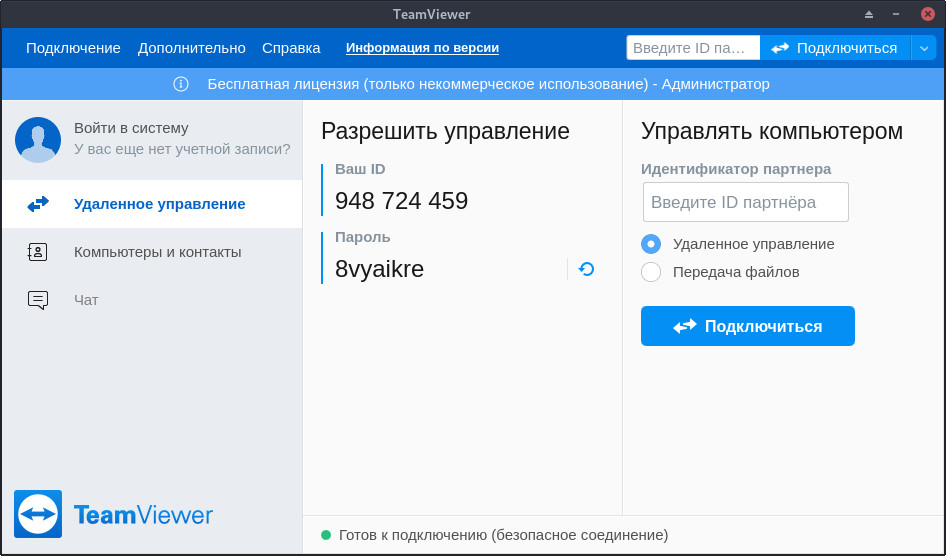The image size is (946, 556).
Task: Open the Подключение menu
Action: coord(73,48)
